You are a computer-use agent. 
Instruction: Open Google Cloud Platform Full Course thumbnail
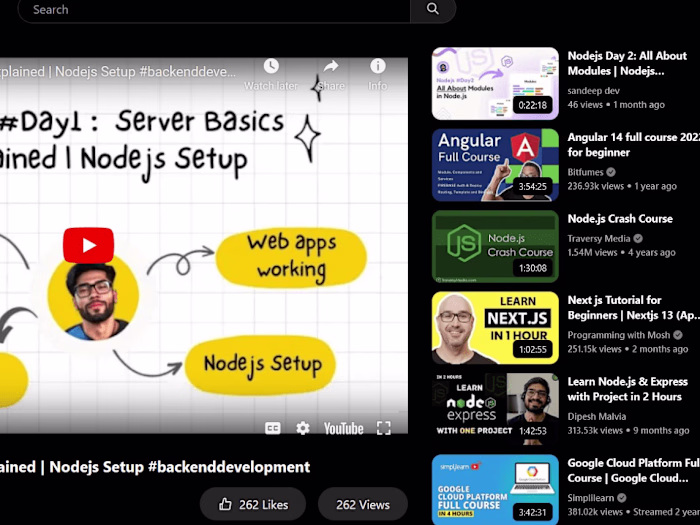coord(495,490)
